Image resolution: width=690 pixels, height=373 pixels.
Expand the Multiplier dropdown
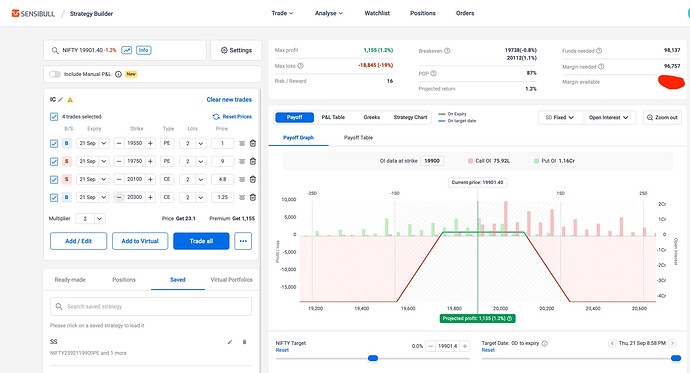click(x=90, y=219)
